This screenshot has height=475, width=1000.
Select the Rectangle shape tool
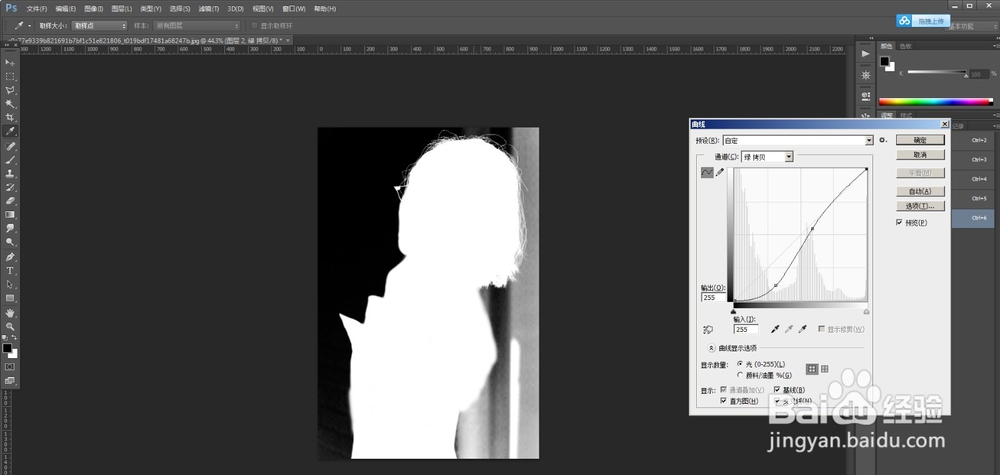10,298
